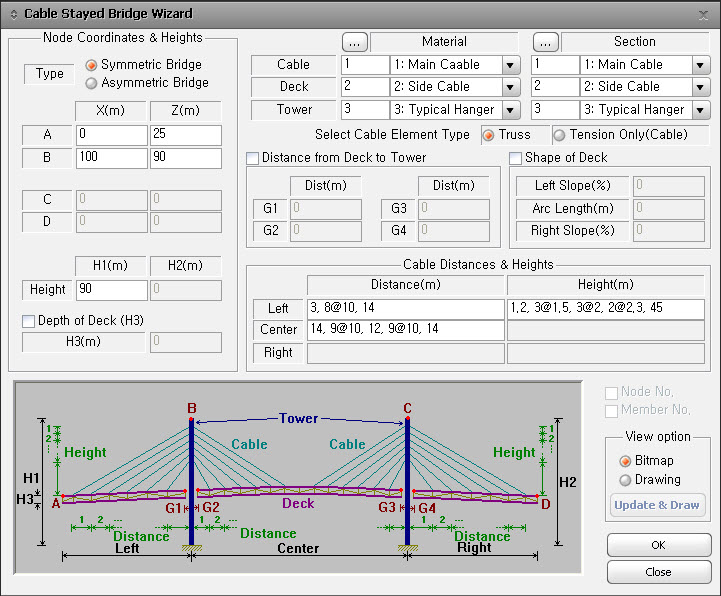This screenshot has height=596, width=721.
Task: Click node A X(m) input field
Action: click(x=112, y=135)
